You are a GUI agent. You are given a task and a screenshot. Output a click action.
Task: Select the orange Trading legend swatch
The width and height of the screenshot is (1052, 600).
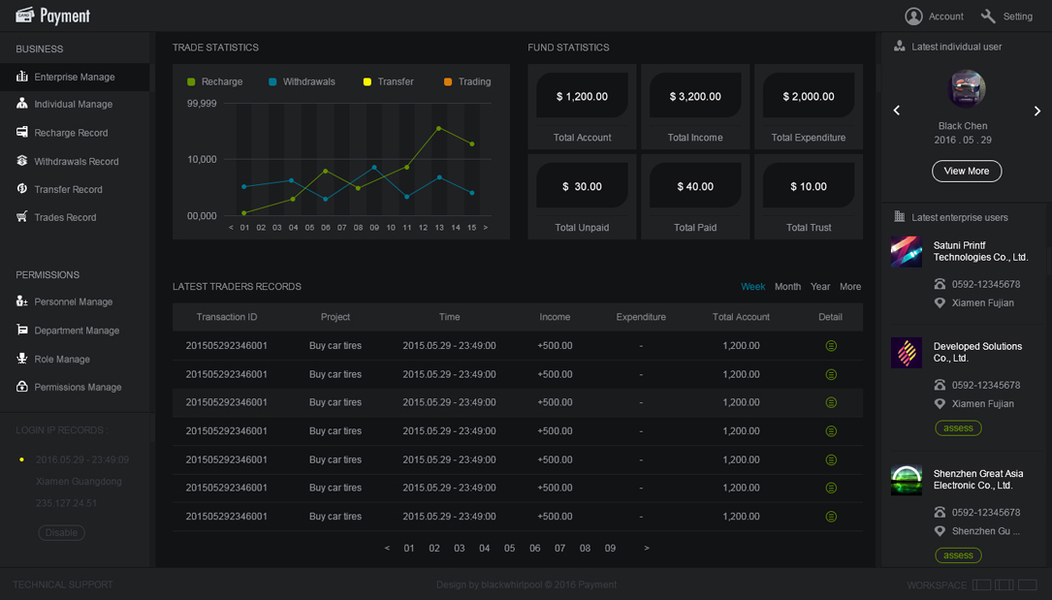click(x=448, y=82)
